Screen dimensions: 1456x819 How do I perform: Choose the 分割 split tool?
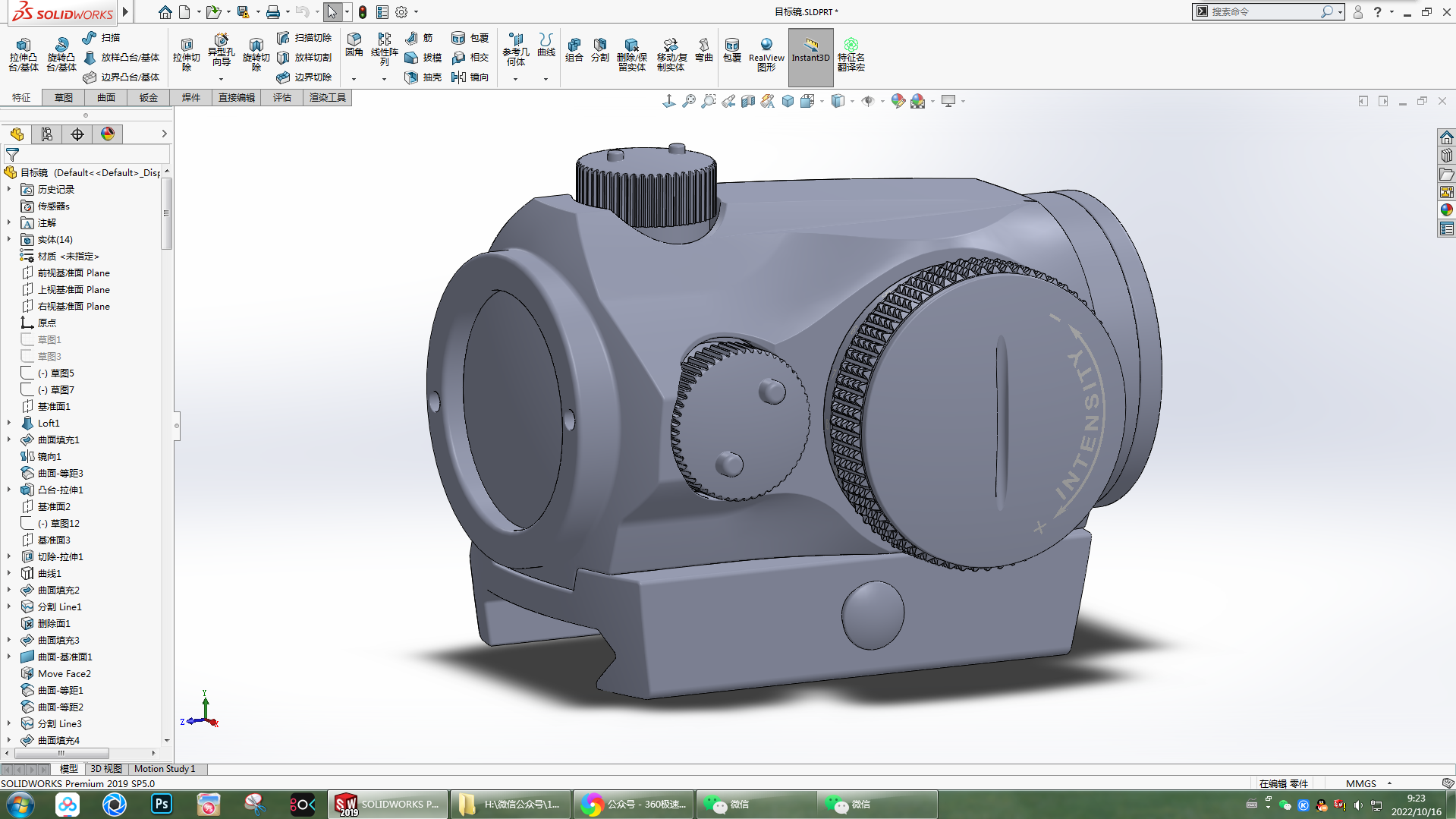[600, 50]
